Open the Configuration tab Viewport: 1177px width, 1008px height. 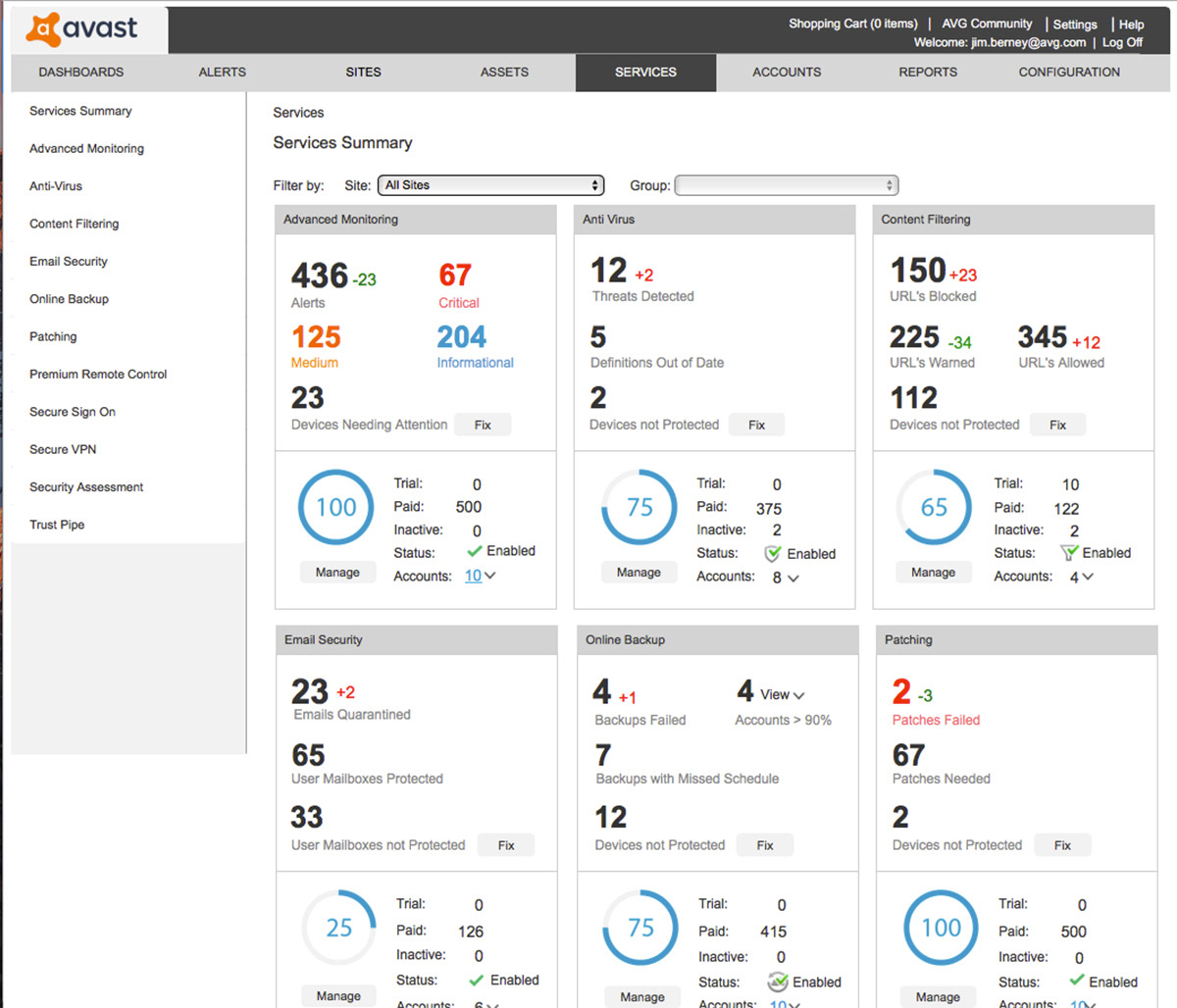[x=1069, y=72]
